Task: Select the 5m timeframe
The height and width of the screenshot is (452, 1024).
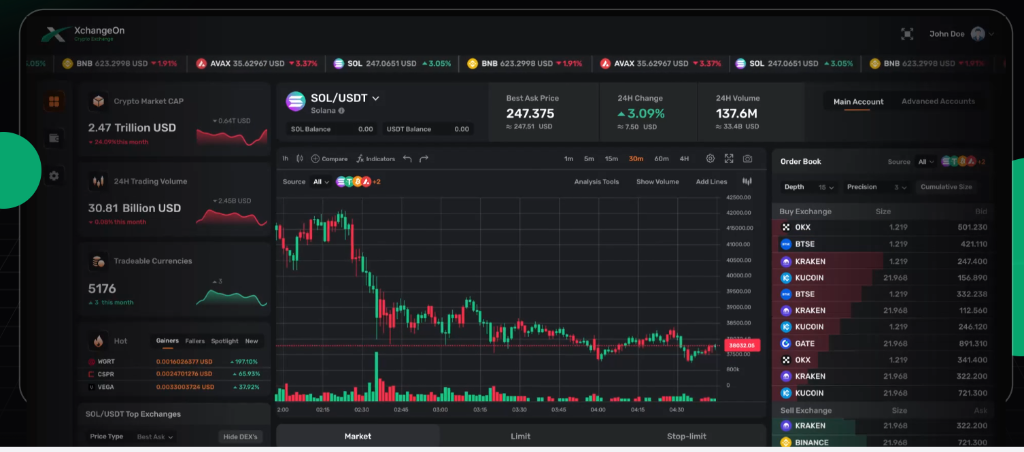Action: pyautogui.click(x=589, y=159)
